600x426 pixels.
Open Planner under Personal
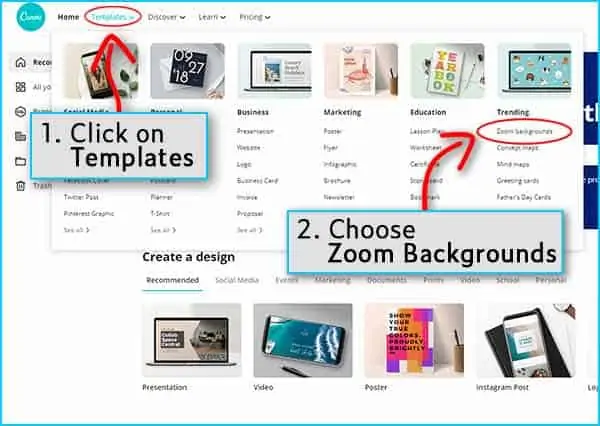point(161,197)
